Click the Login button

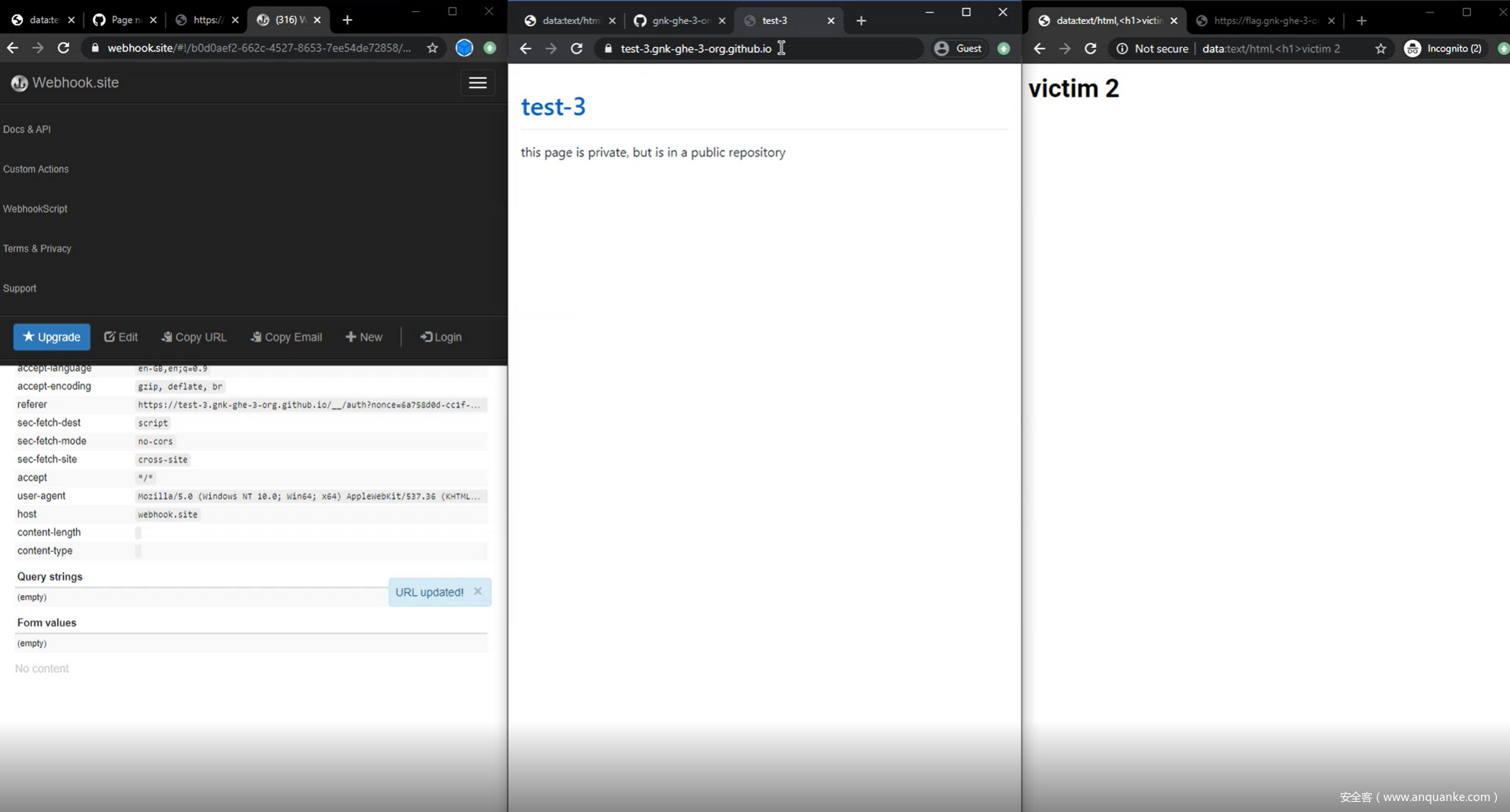click(x=441, y=337)
